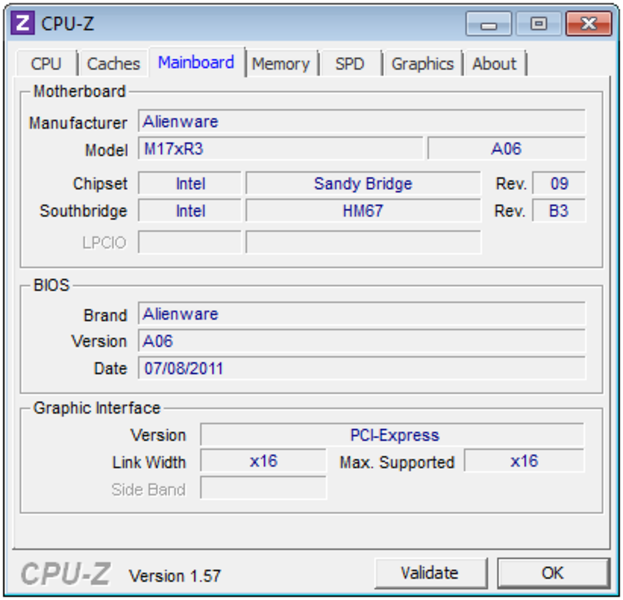Click the Validate button
Screen dimensions: 623x600
(x=430, y=573)
